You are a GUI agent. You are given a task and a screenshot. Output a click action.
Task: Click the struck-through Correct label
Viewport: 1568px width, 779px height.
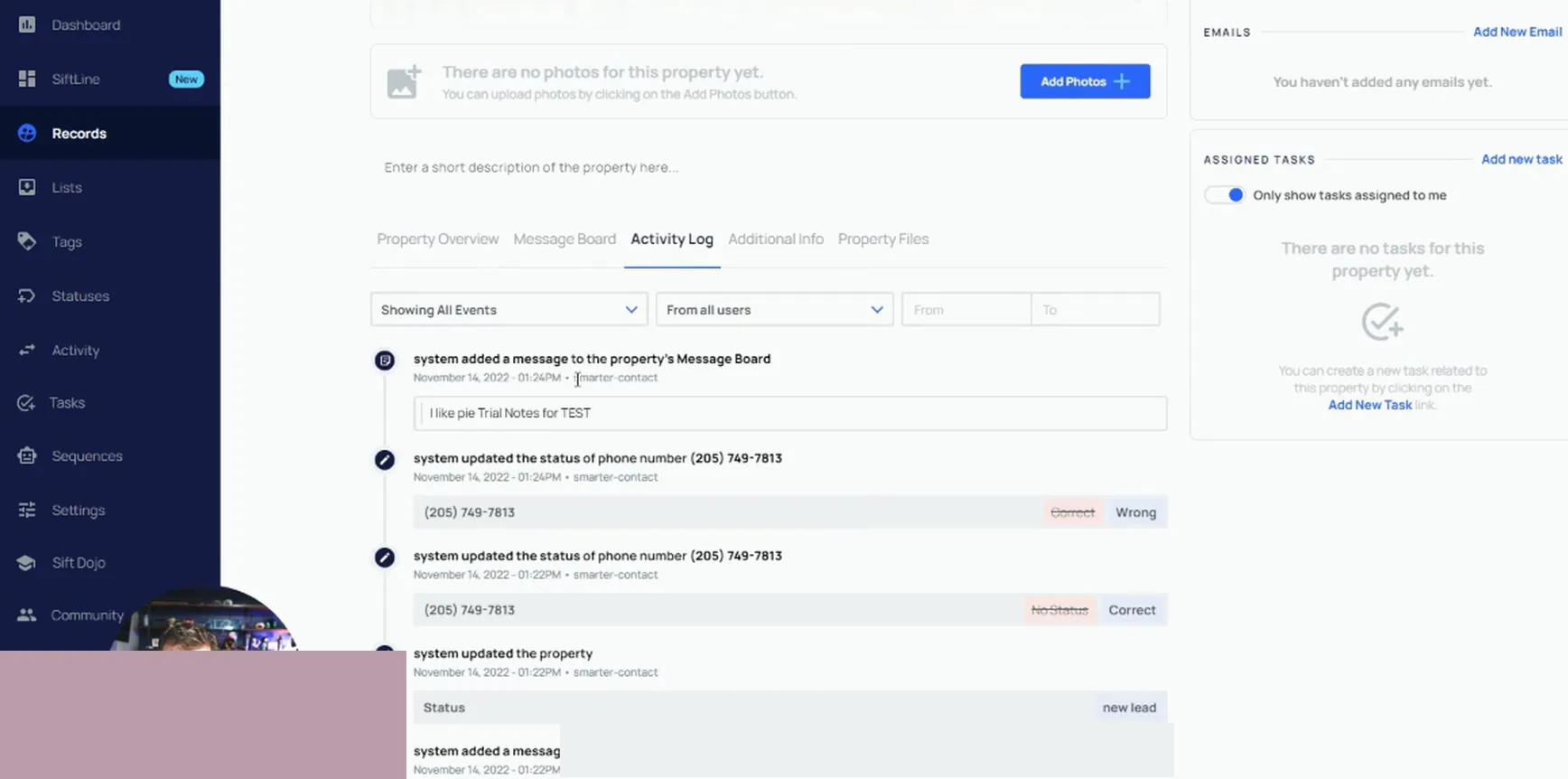[x=1072, y=512]
